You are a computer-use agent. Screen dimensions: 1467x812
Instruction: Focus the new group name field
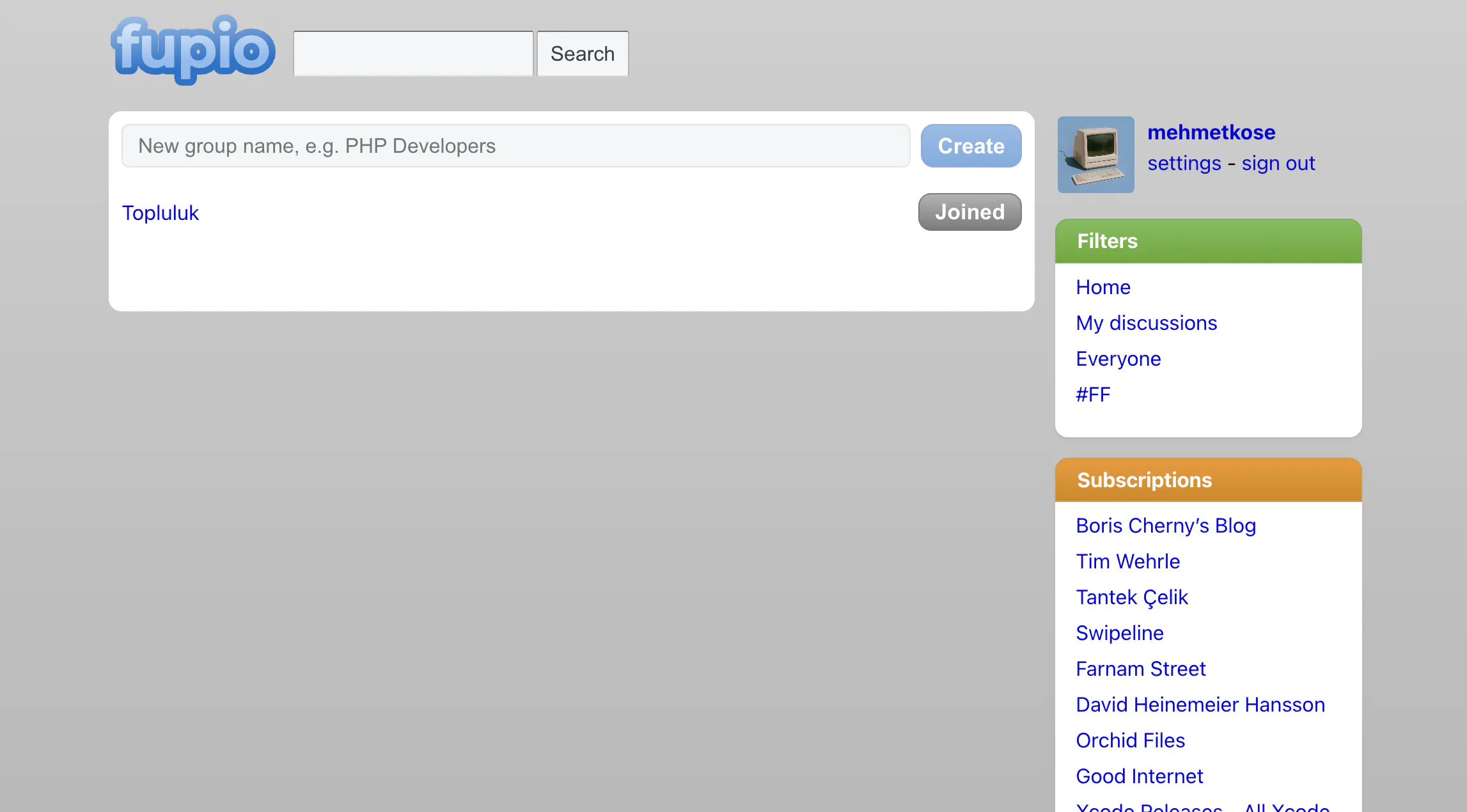(x=516, y=146)
